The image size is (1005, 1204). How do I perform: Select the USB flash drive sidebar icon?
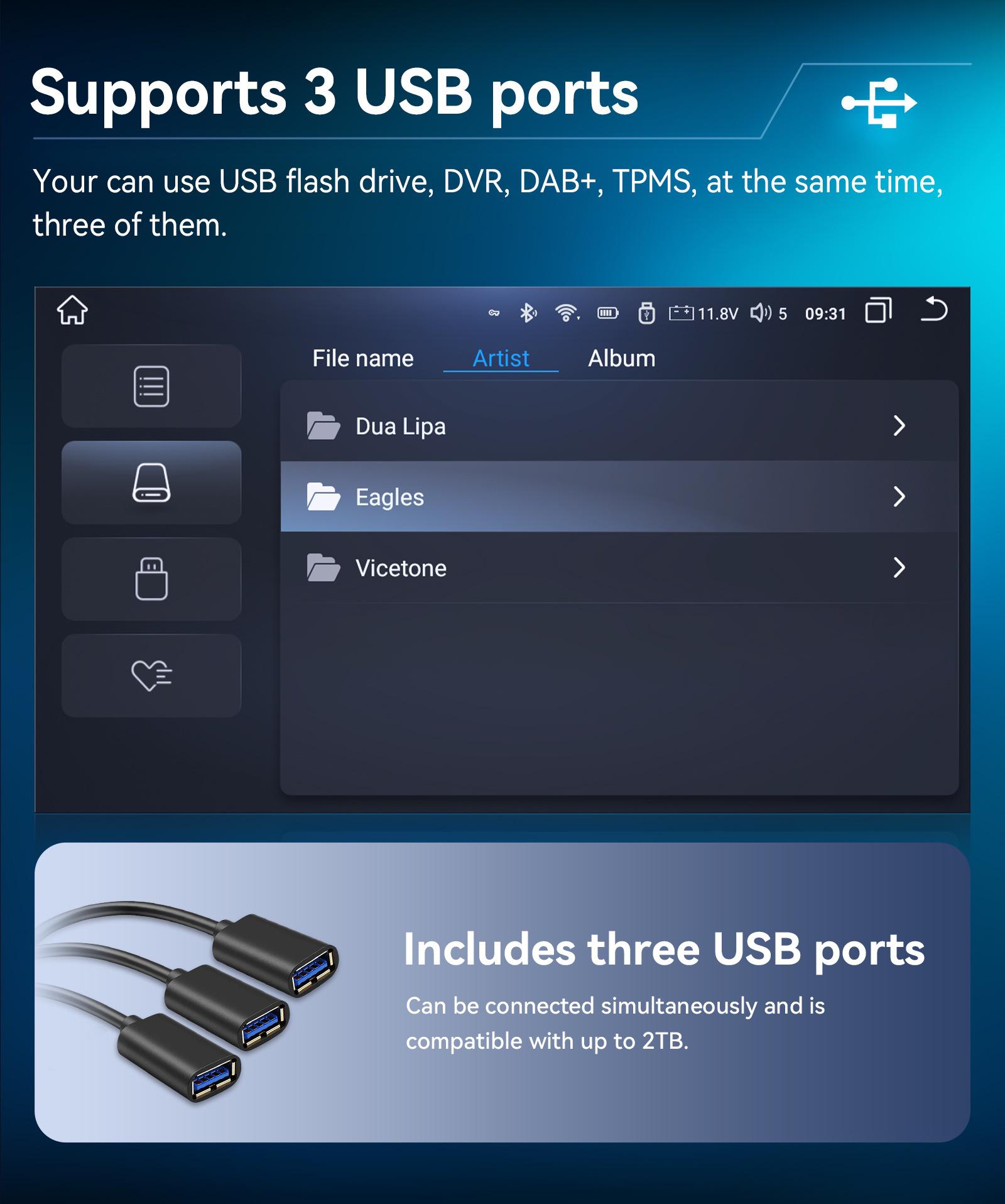[x=151, y=579]
